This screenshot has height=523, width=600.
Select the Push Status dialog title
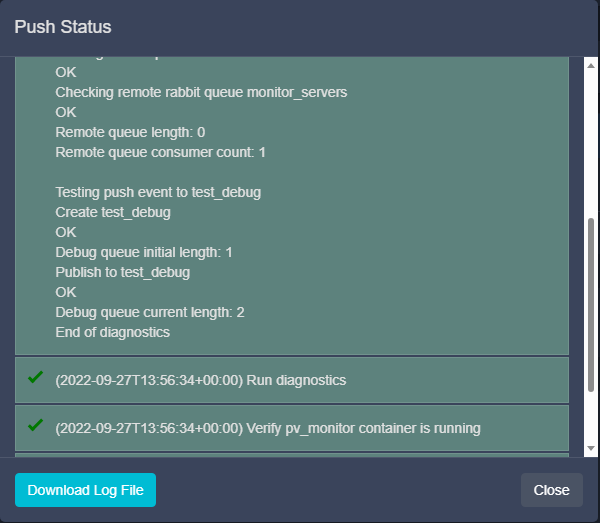click(63, 27)
